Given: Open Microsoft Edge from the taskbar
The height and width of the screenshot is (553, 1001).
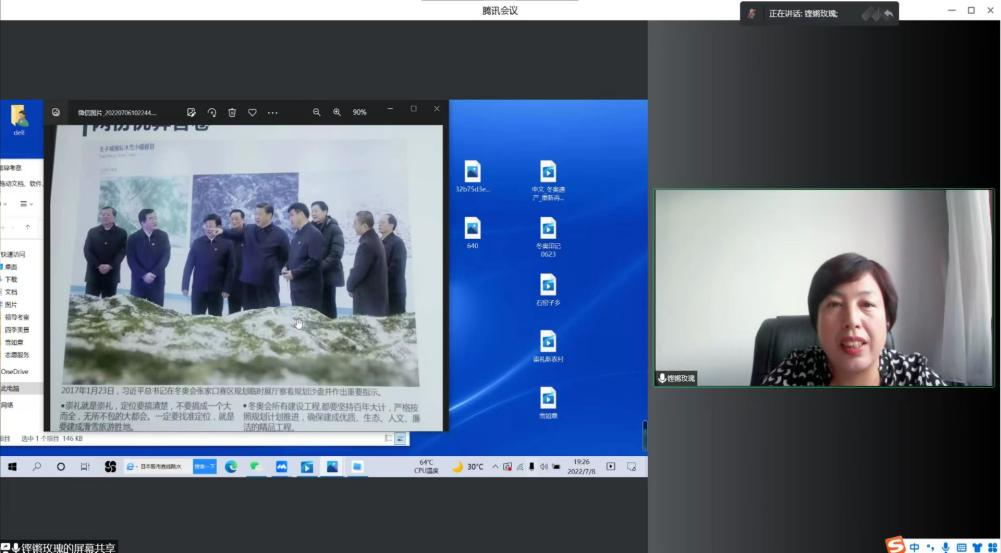Looking at the screenshot, I should 231,467.
